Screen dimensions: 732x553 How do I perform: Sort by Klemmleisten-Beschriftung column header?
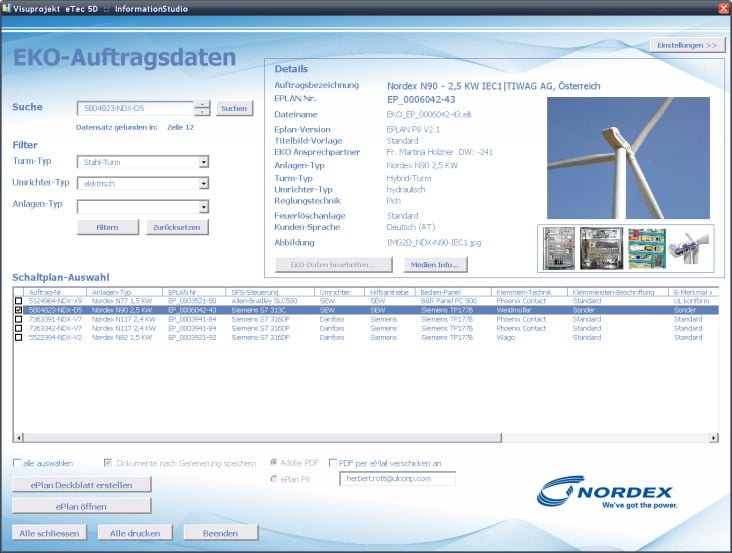click(x=618, y=292)
